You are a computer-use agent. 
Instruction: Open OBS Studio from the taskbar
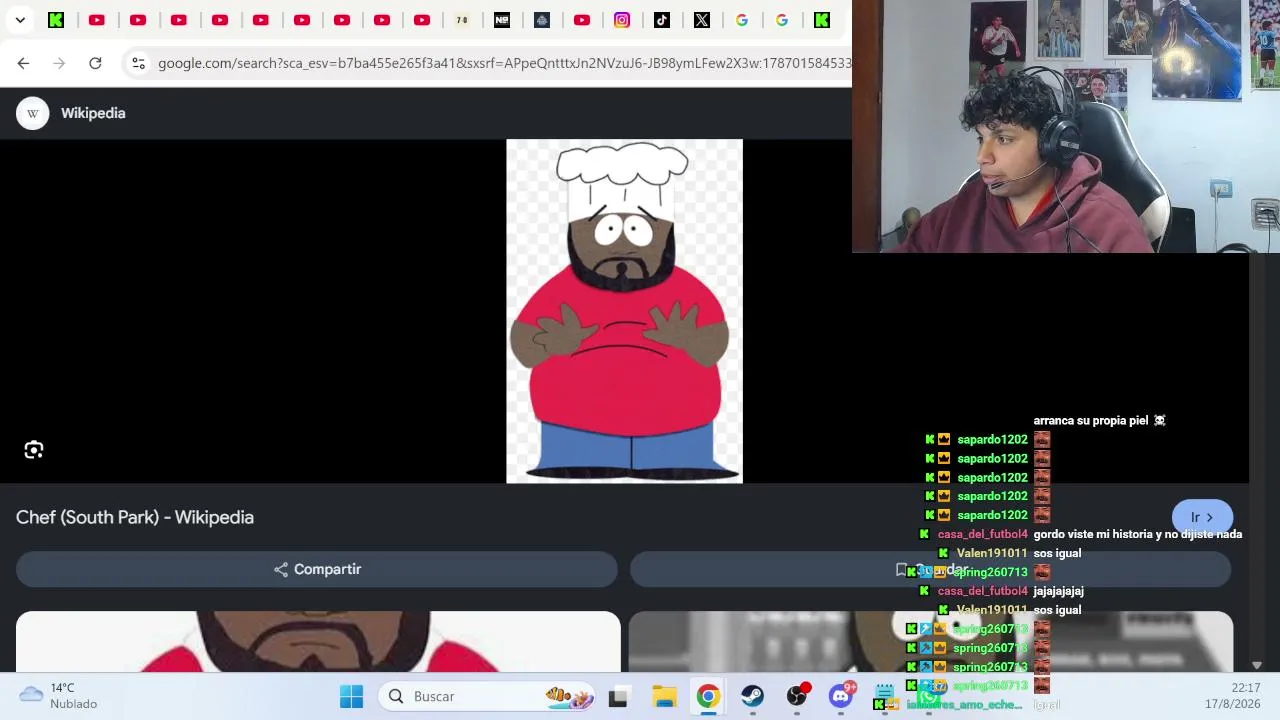pyautogui.click(x=797, y=696)
